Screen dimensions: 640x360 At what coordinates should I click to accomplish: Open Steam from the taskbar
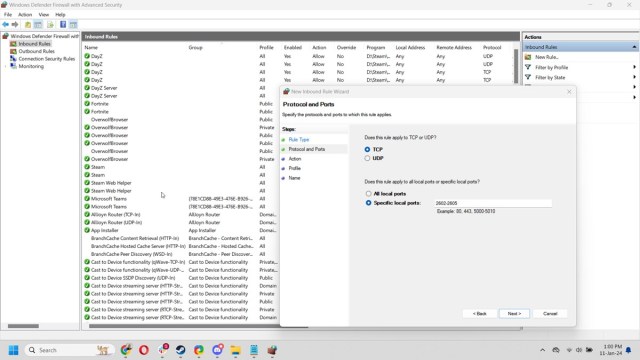tap(180, 350)
